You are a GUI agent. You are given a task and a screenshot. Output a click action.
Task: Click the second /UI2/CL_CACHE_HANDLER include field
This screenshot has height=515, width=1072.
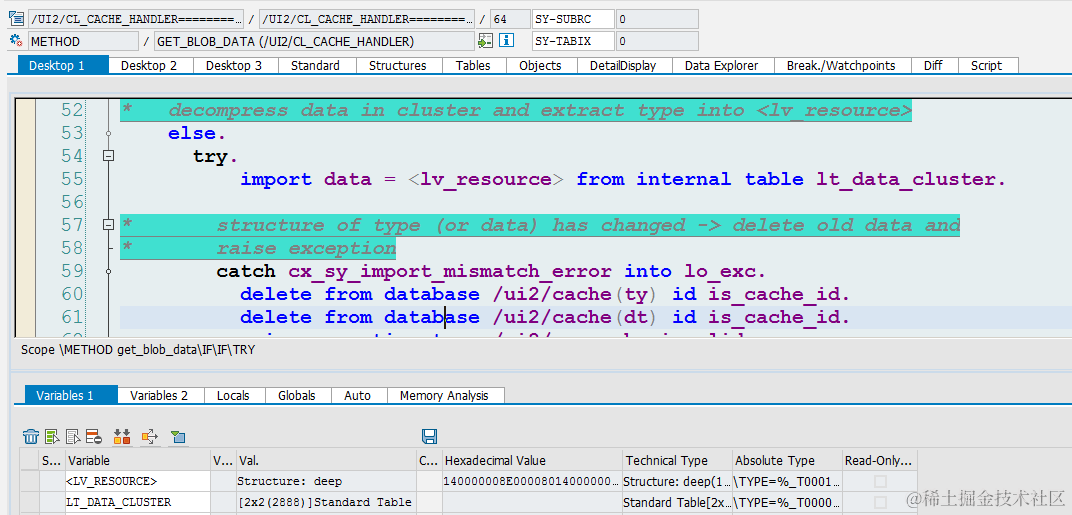pyautogui.click(x=367, y=18)
